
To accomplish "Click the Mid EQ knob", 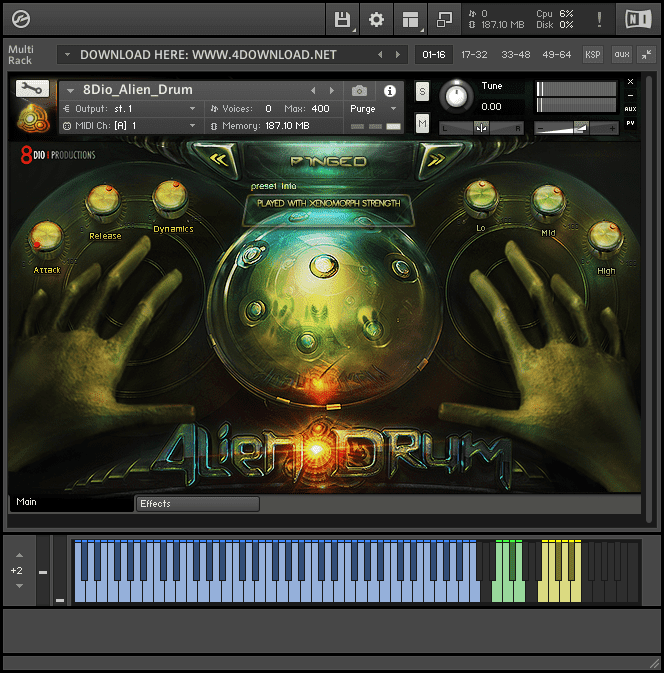I will 548,202.
